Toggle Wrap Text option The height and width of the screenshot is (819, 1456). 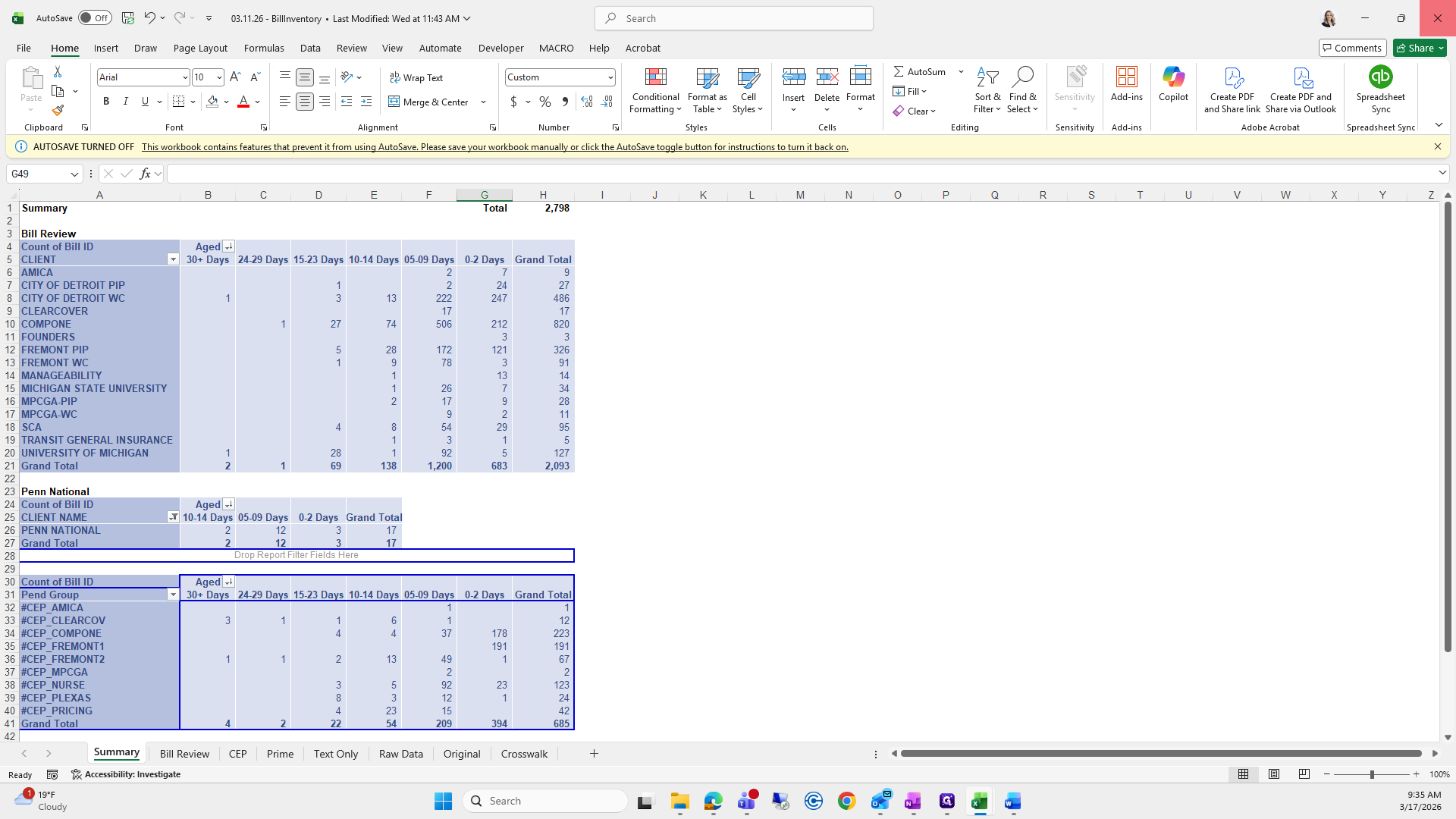point(416,78)
